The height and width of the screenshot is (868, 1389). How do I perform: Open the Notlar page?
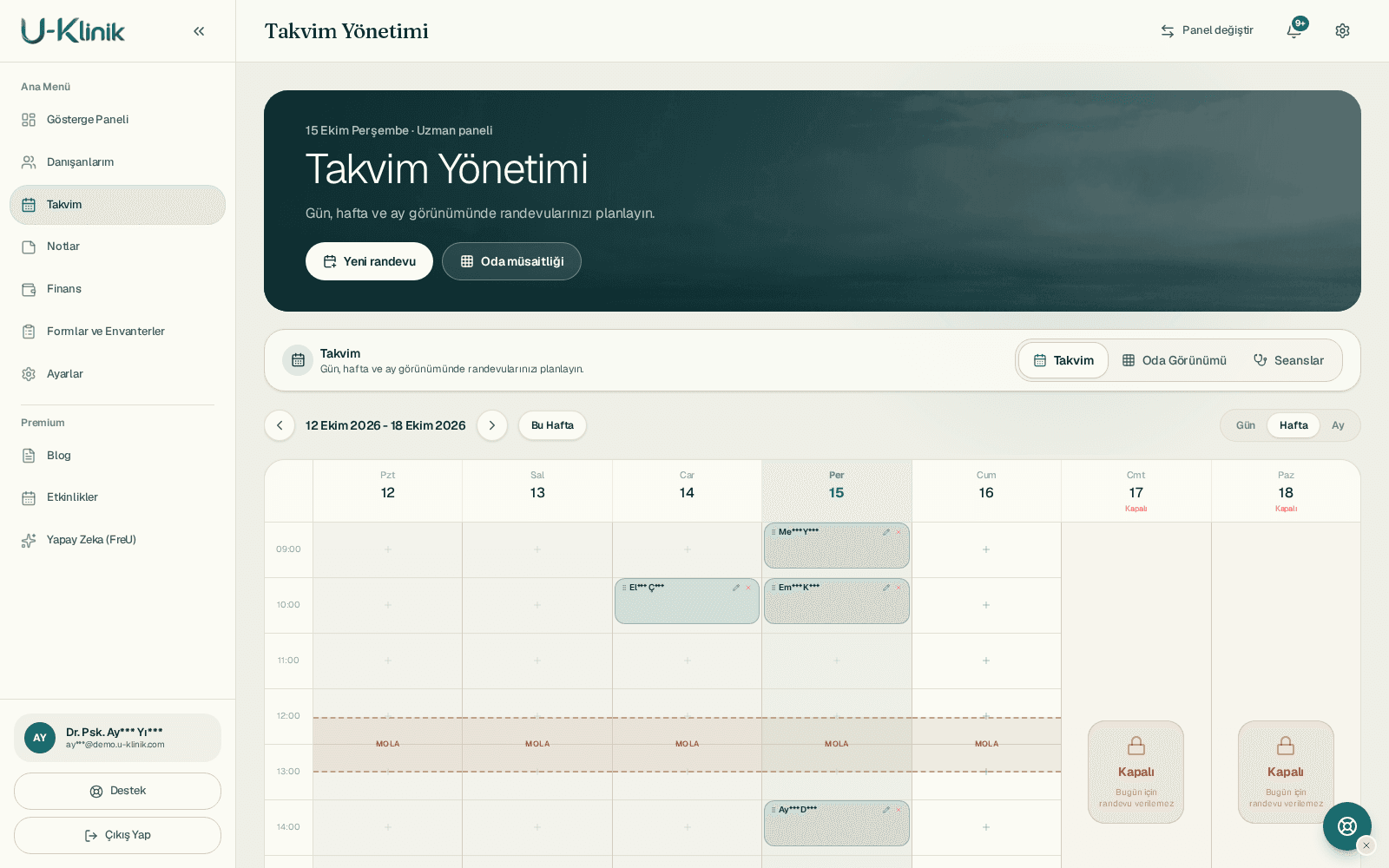117,247
